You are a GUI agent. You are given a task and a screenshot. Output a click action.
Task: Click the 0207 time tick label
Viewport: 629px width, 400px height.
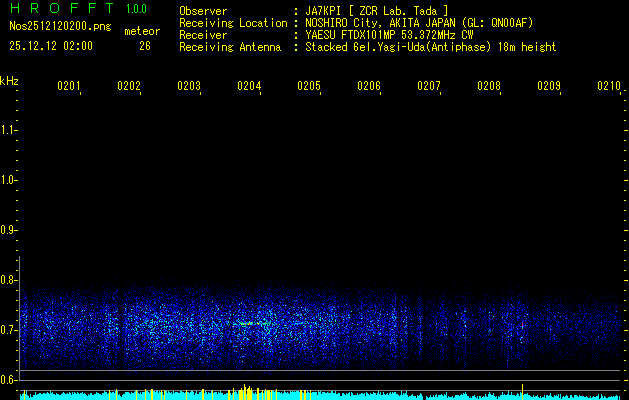(429, 86)
